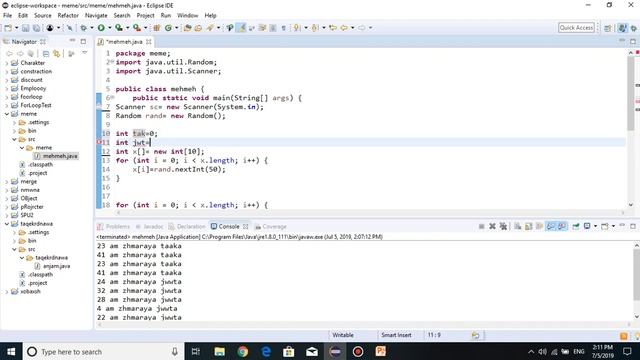640x360 pixels.
Task: Switch to the Declaration tab
Action: click(x=187, y=226)
